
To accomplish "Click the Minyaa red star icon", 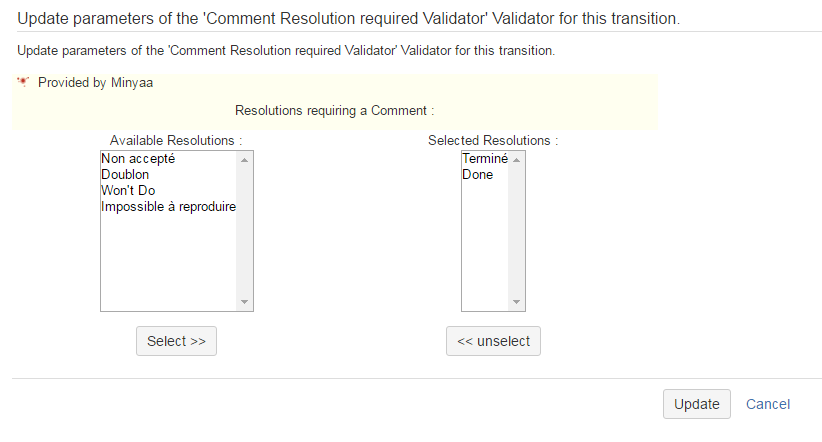I will [22, 82].
